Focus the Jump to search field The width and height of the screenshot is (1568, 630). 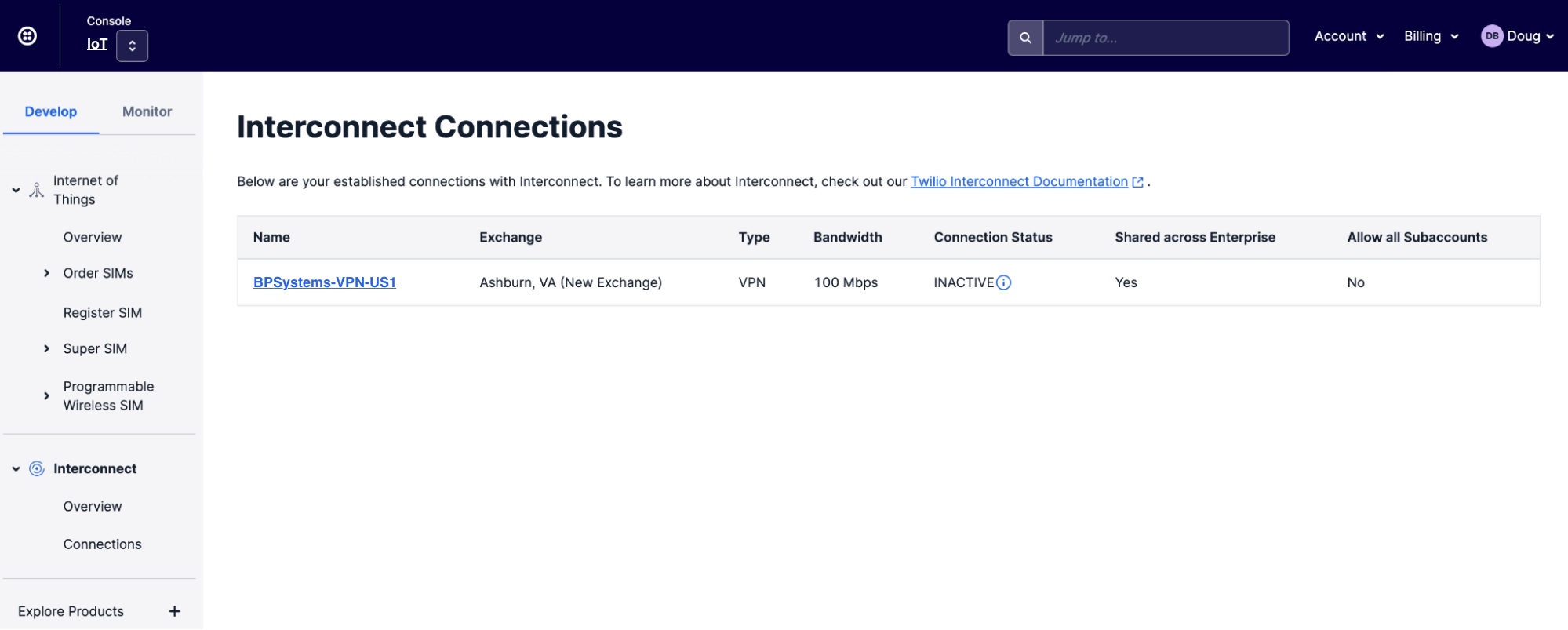[x=1165, y=38]
